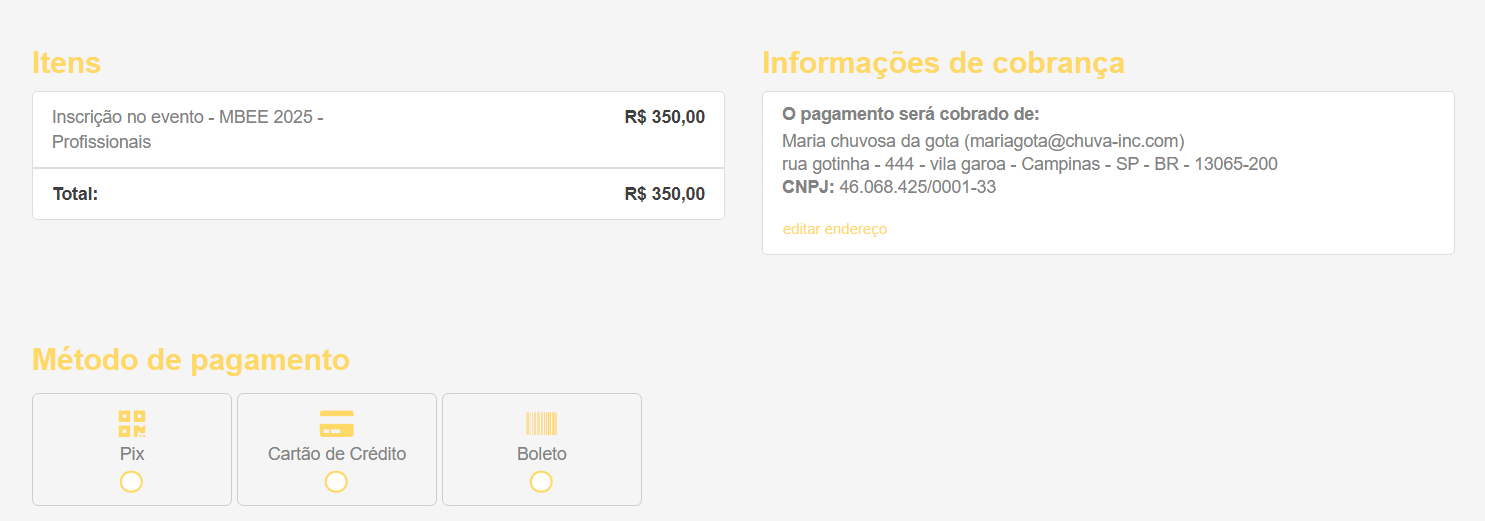Choose the Cartão de Crédito label

coord(337,454)
